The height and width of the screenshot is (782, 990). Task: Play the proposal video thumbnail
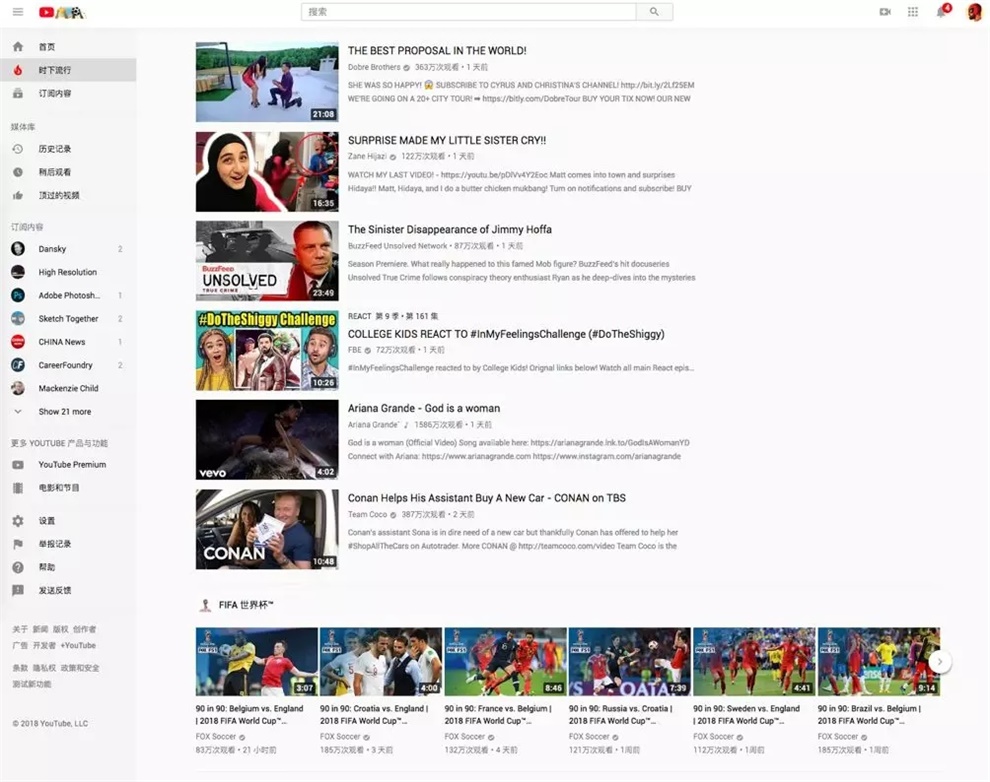[267, 82]
